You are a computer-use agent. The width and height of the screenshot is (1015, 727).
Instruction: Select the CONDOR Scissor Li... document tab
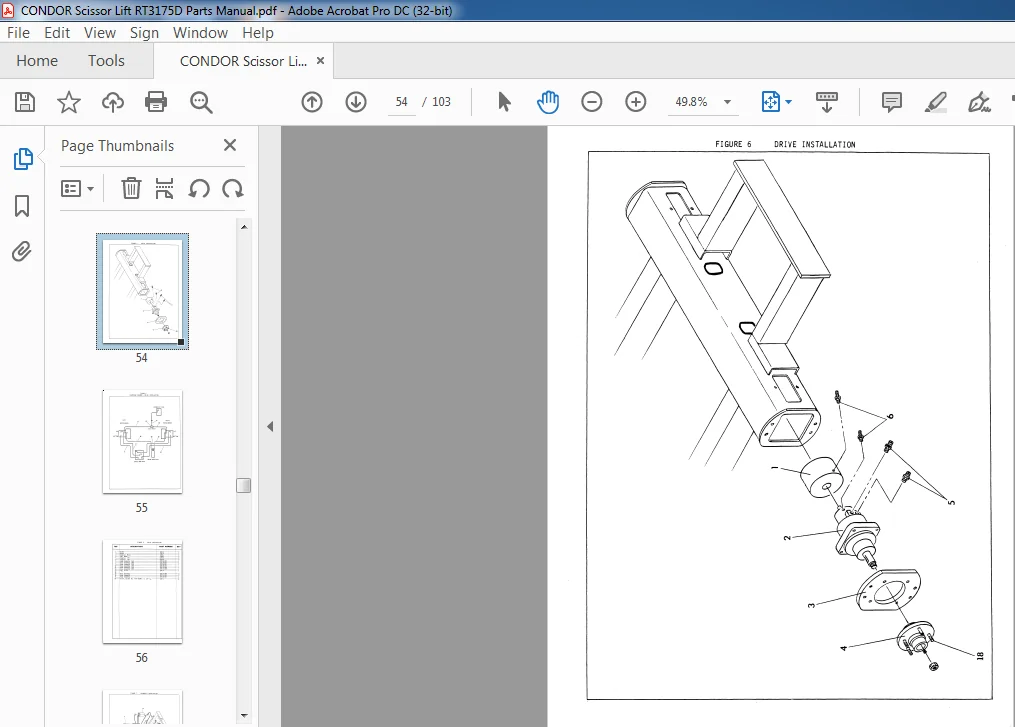click(x=243, y=61)
